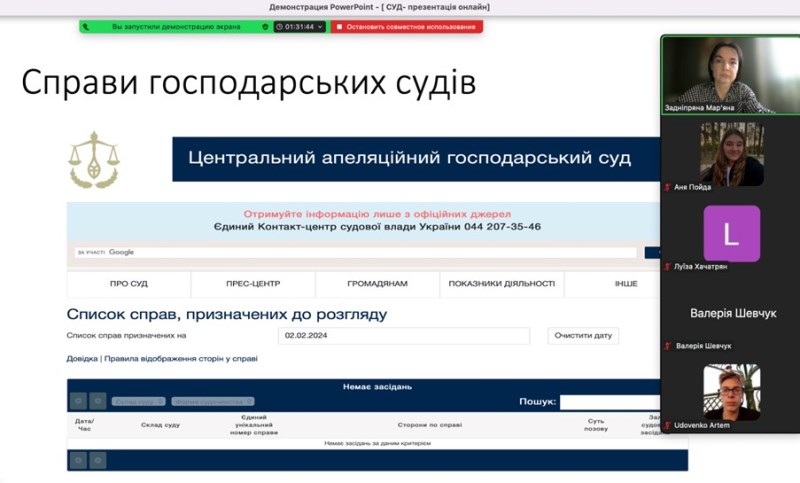Open Правила відображення сторін у справі link

[x=181, y=359]
